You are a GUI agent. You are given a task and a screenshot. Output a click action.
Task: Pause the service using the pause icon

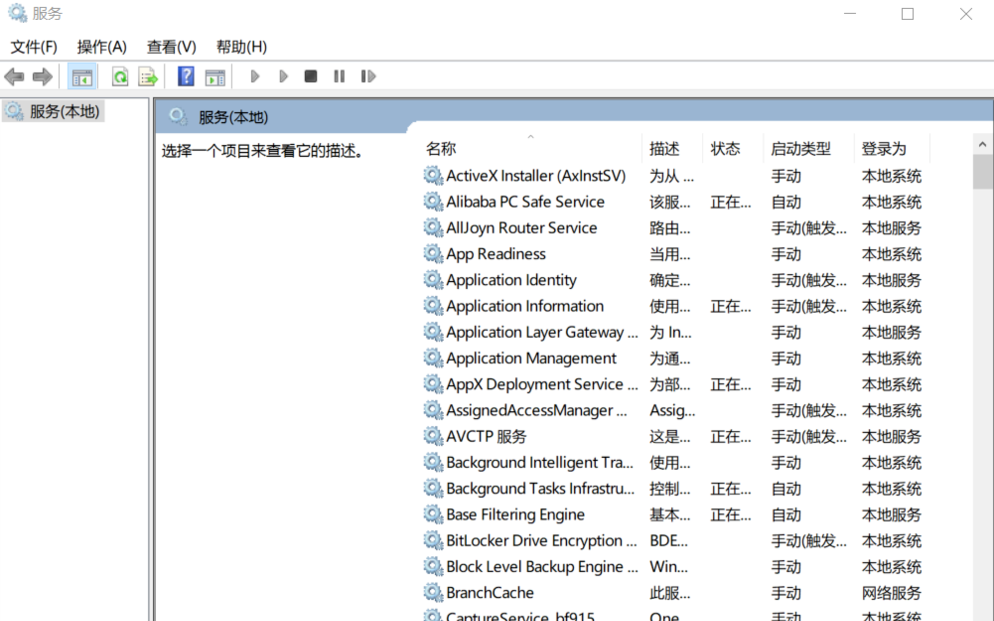340,76
